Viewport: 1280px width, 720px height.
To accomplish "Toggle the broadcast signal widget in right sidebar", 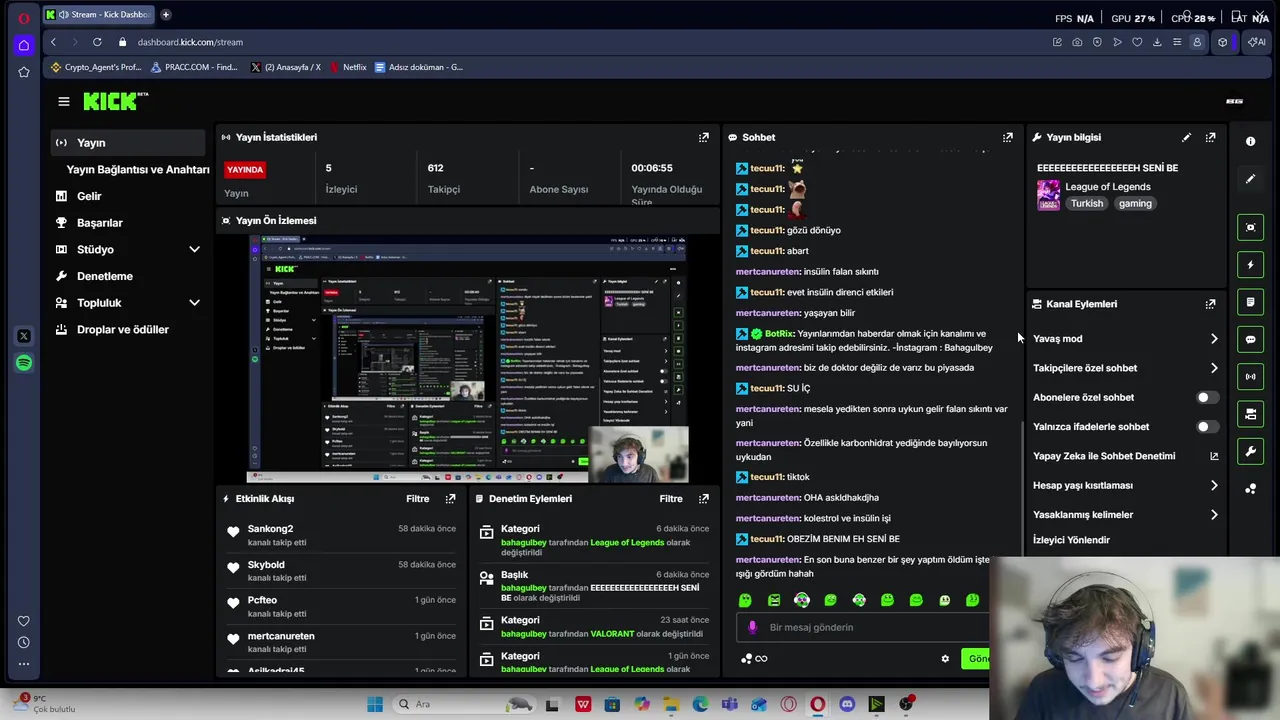I will coord(1250,377).
